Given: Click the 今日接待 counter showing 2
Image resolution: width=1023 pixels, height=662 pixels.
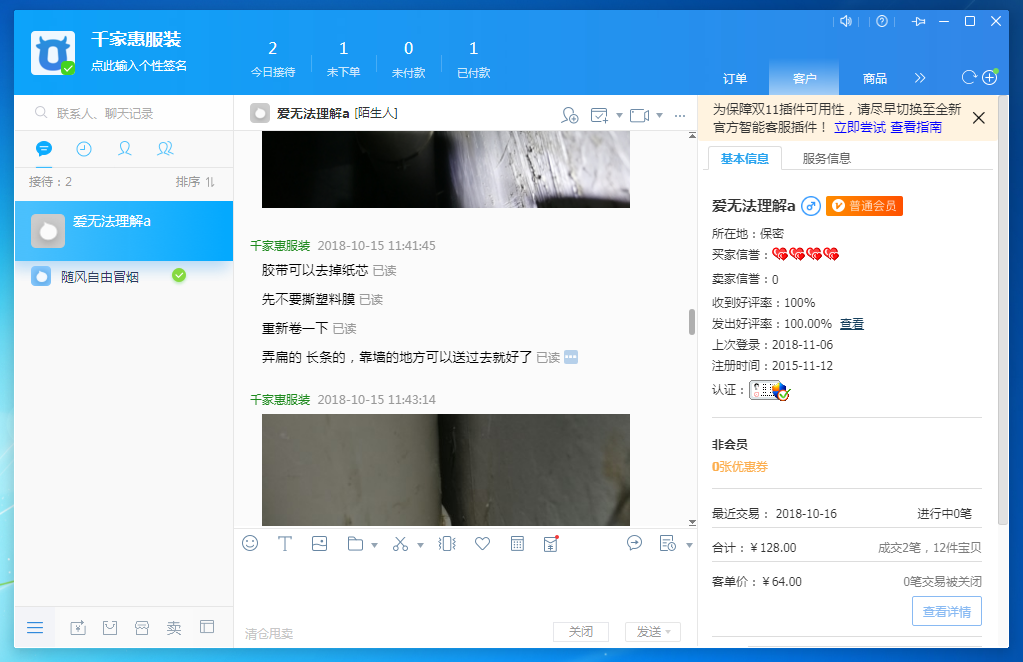Looking at the screenshot, I should point(273,59).
